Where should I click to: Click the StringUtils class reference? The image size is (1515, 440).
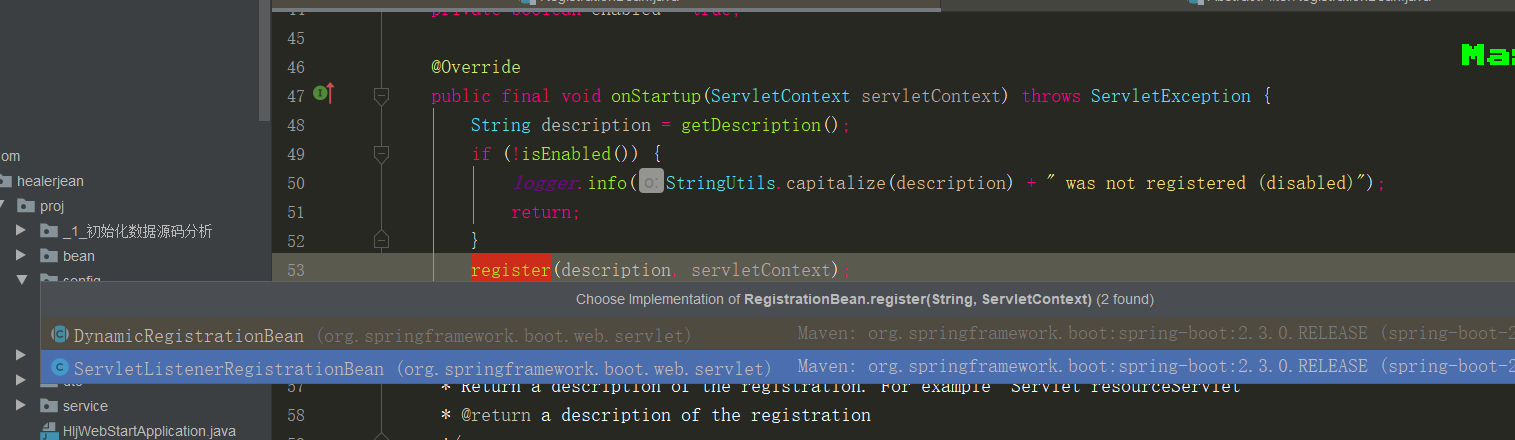tap(723, 183)
